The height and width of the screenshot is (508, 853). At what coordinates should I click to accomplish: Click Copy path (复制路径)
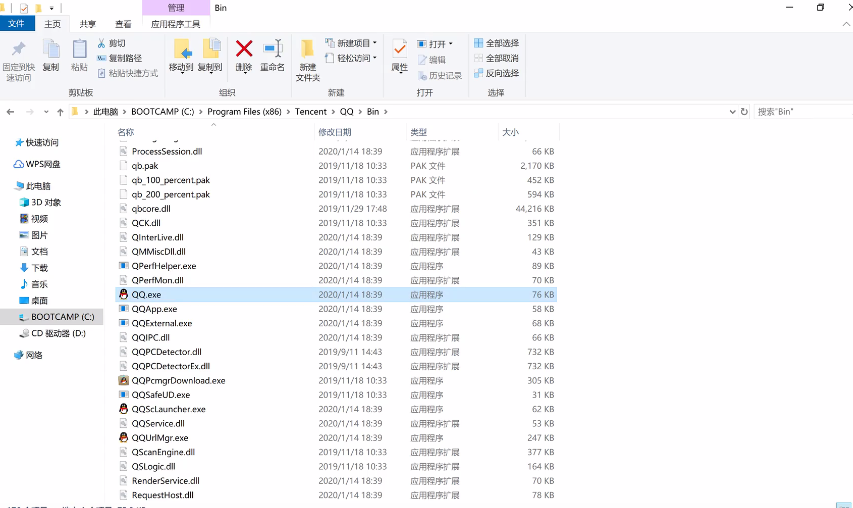119,58
